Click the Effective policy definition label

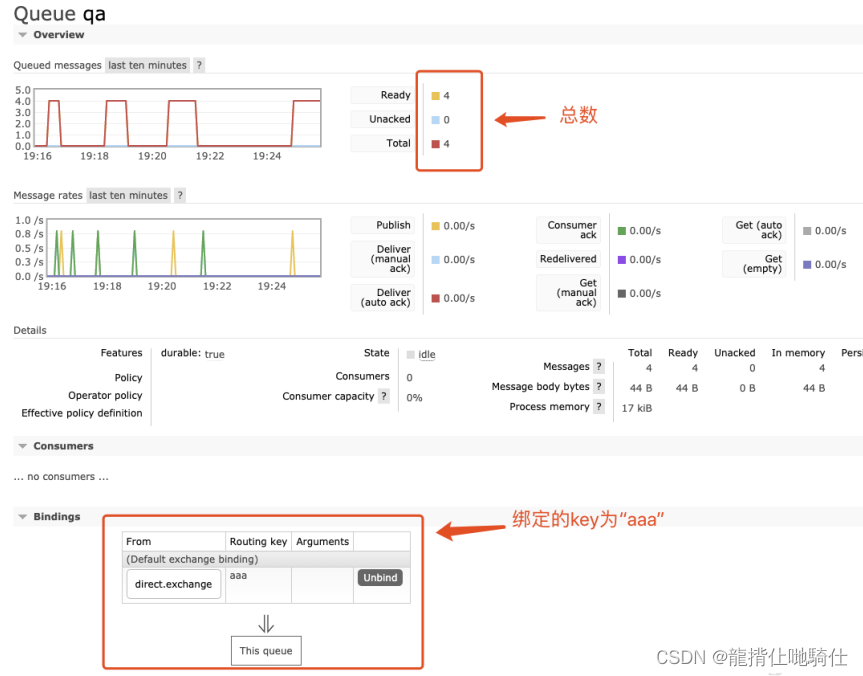pyautogui.click(x=81, y=413)
